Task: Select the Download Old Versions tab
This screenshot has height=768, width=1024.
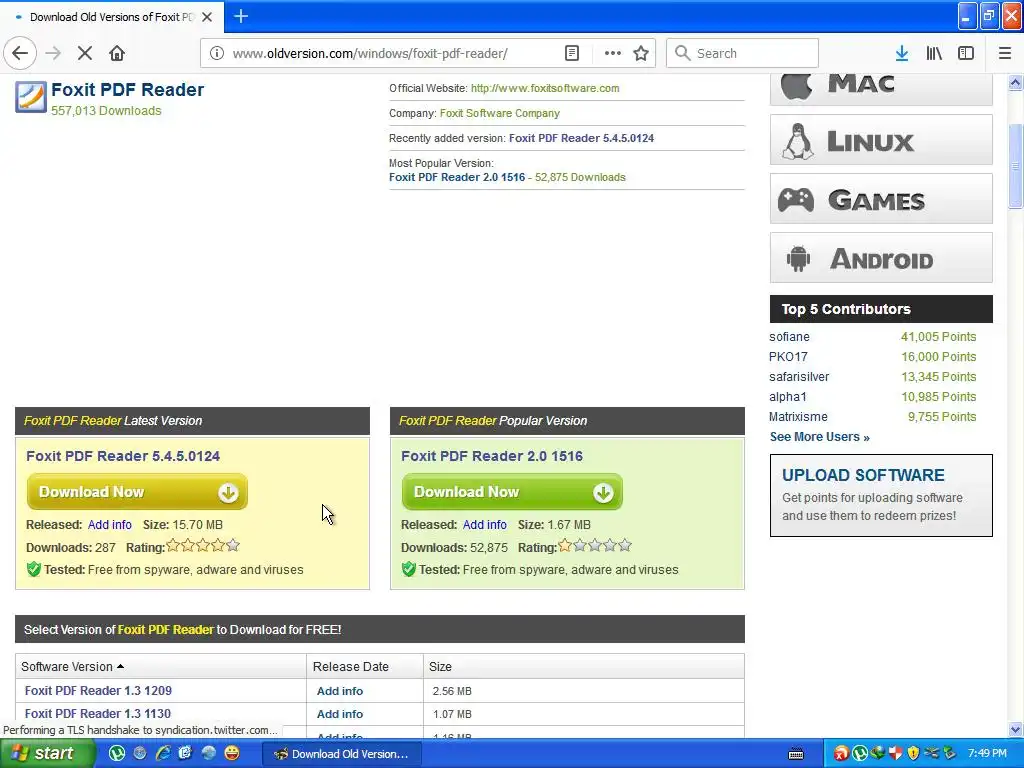Action: point(112,17)
